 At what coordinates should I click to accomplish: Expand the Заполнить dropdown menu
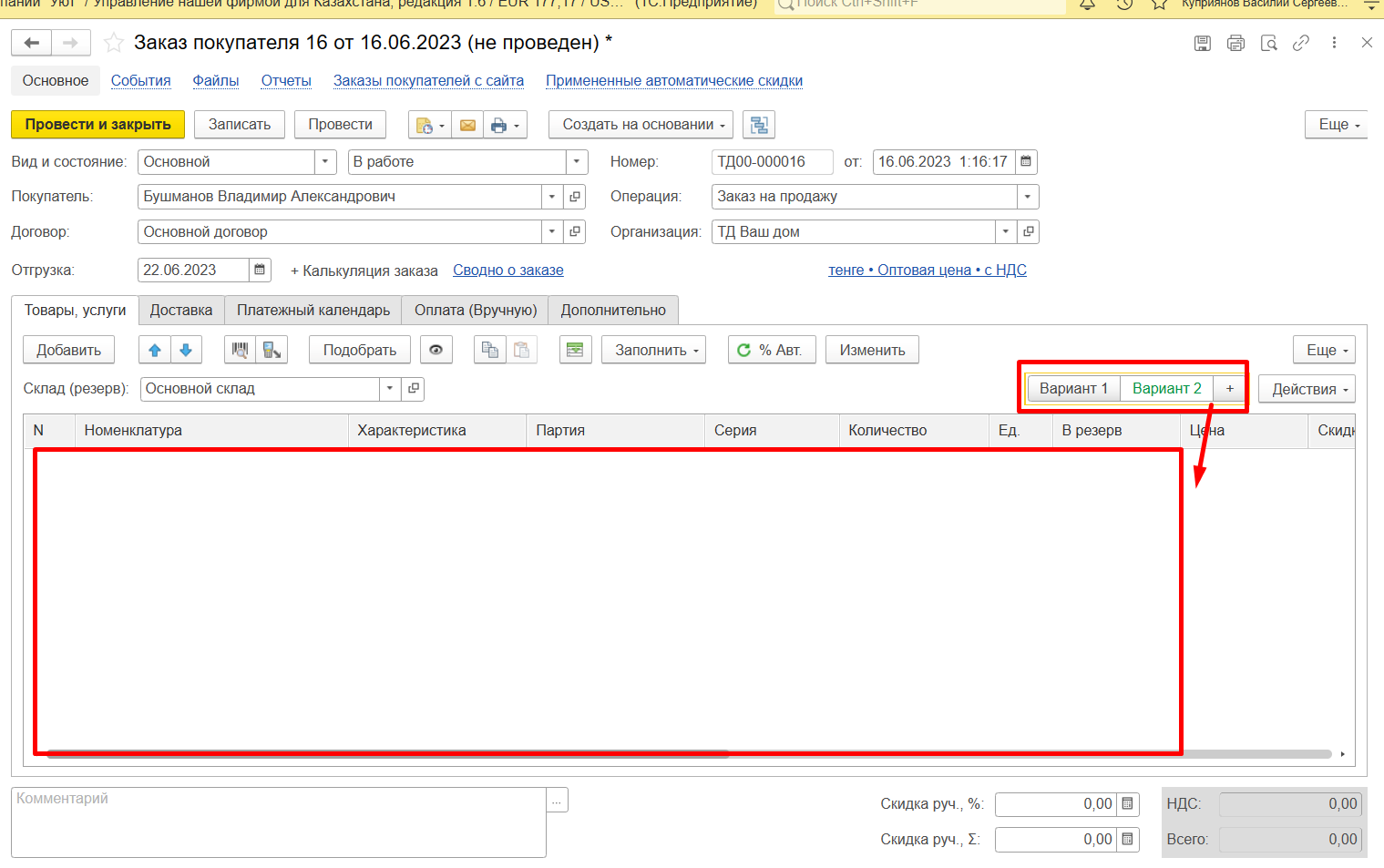[654, 351]
